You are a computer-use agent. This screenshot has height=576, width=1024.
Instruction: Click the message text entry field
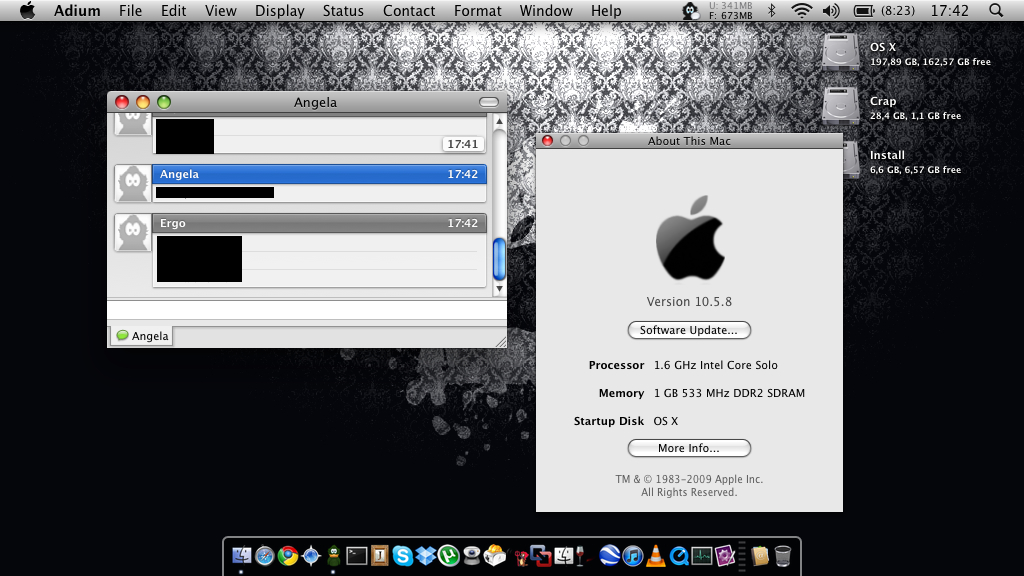tap(306, 310)
